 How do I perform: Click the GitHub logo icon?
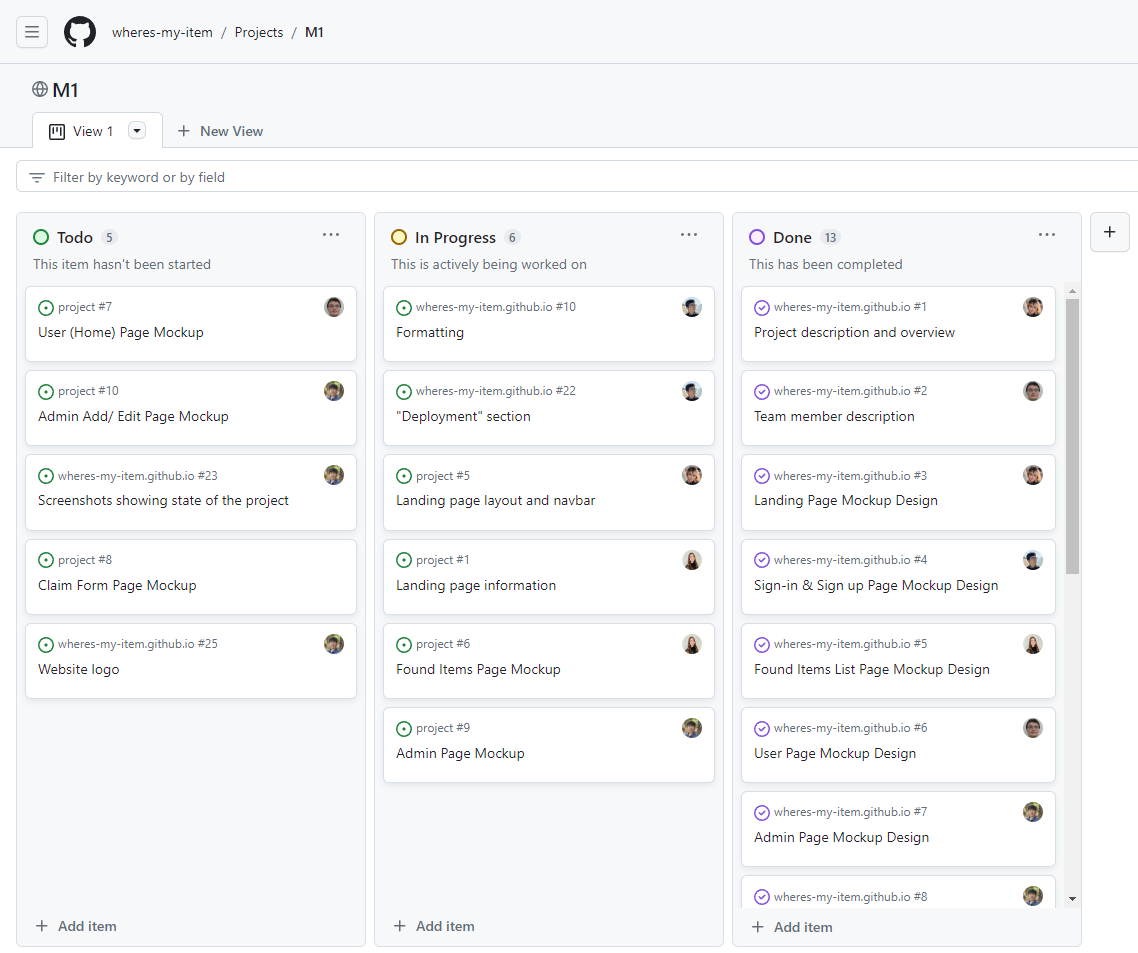tap(80, 32)
